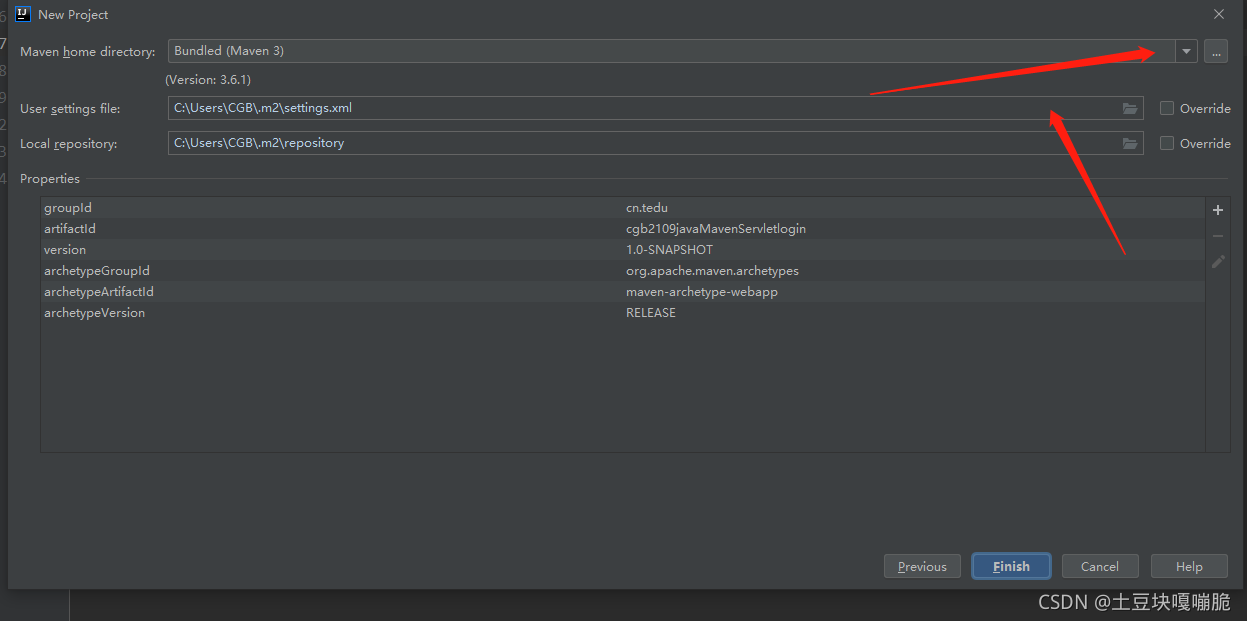Select the groupId property row
The height and width of the screenshot is (621, 1247).
click(x=300, y=207)
